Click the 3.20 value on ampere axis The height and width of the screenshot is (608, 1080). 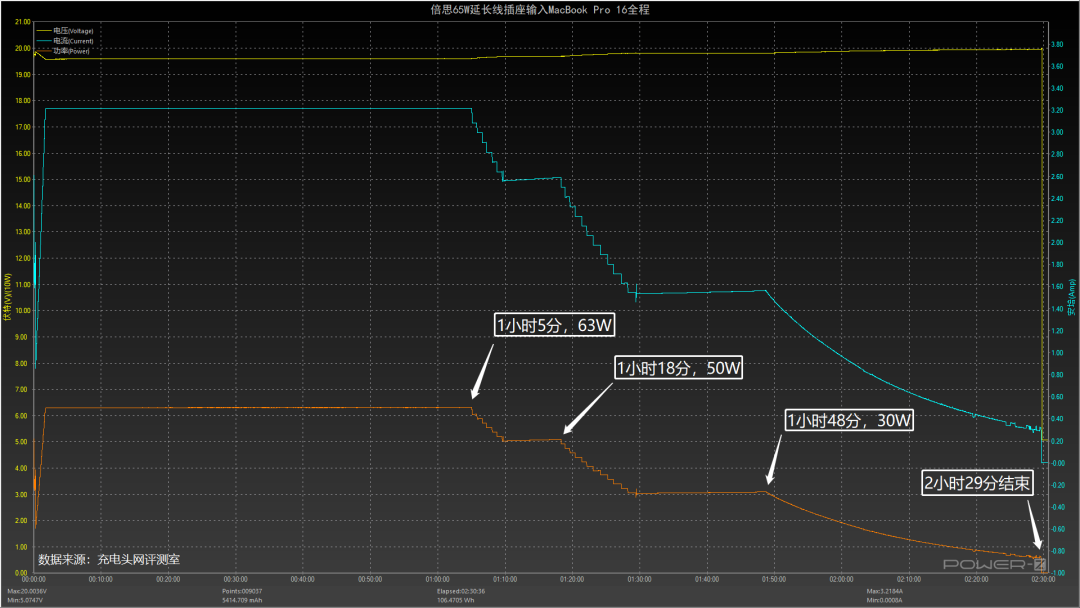[x=1057, y=110]
